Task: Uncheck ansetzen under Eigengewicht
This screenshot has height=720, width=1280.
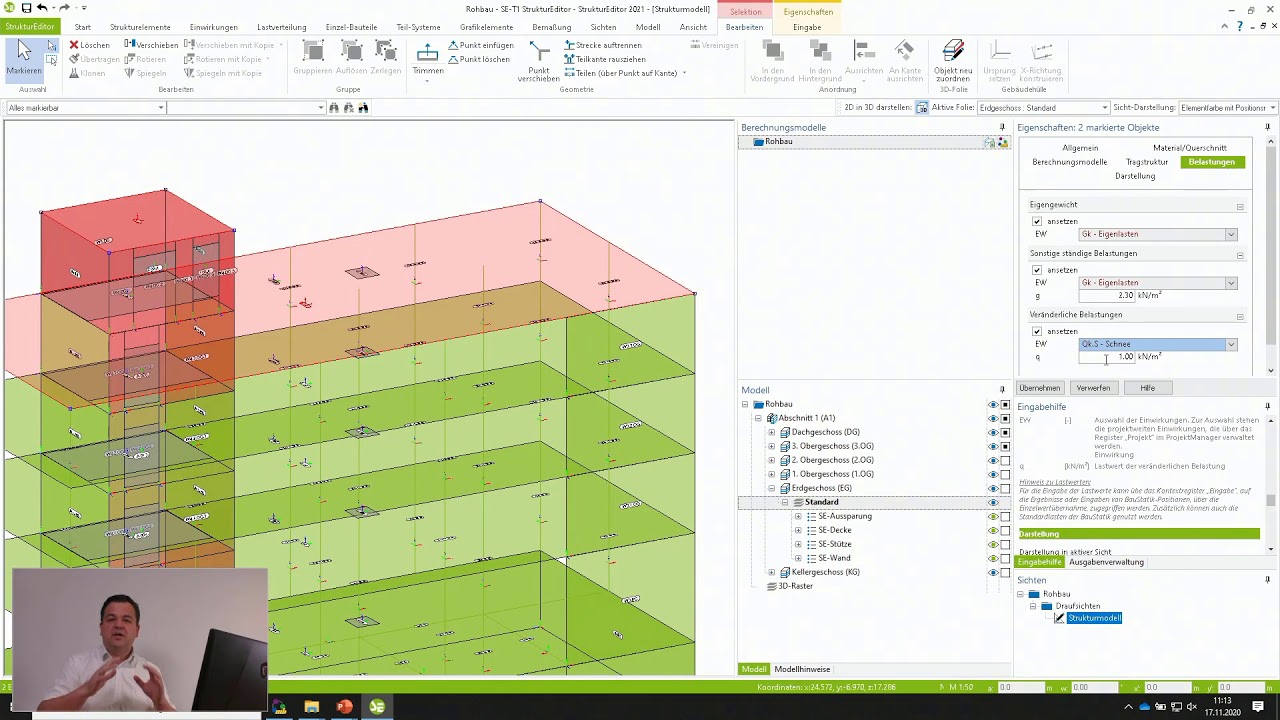Action: pos(1037,221)
